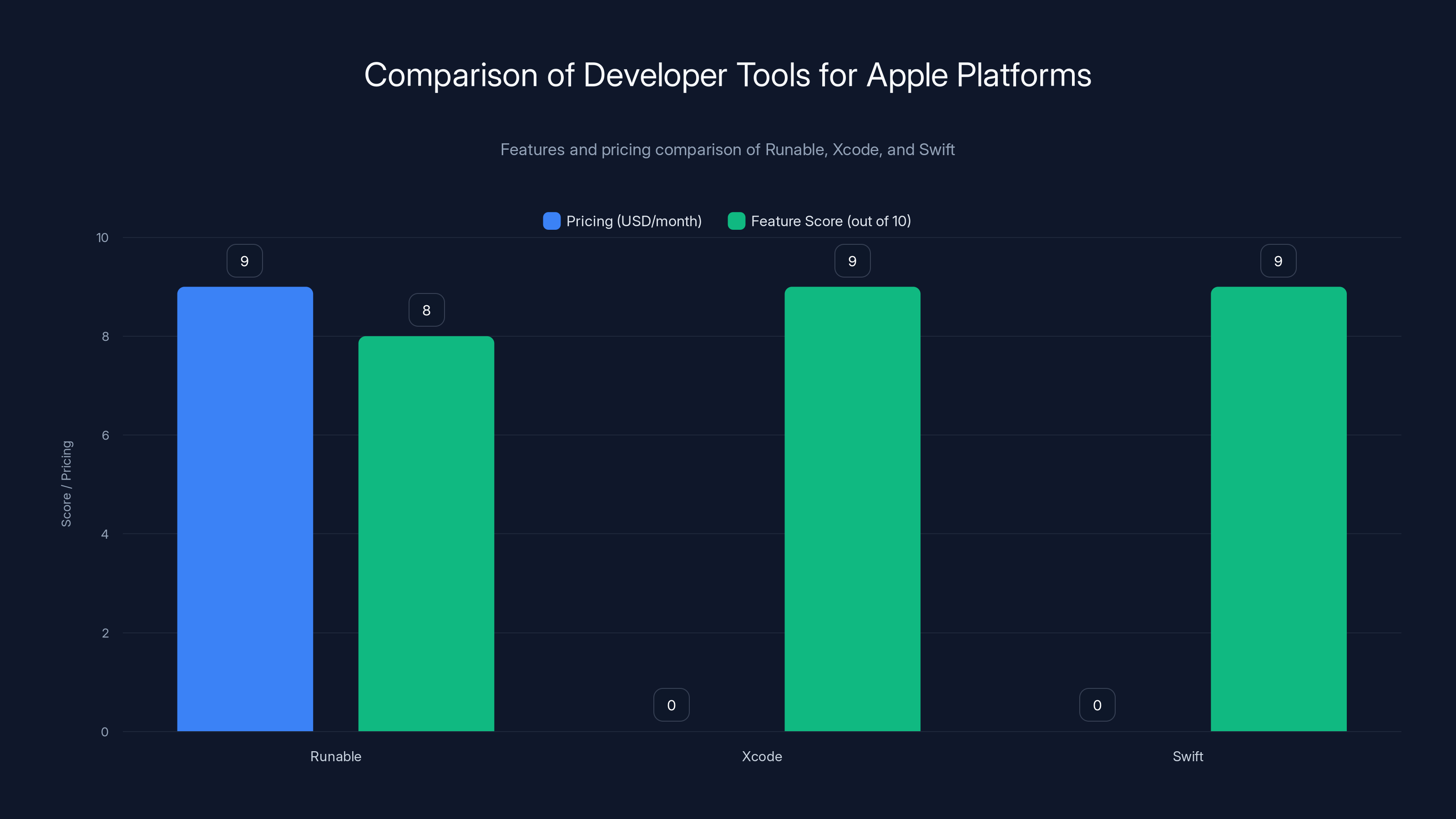Click the y-axis tick label 10
The width and height of the screenshot is (1456, 819).
(x=102, y=238)
